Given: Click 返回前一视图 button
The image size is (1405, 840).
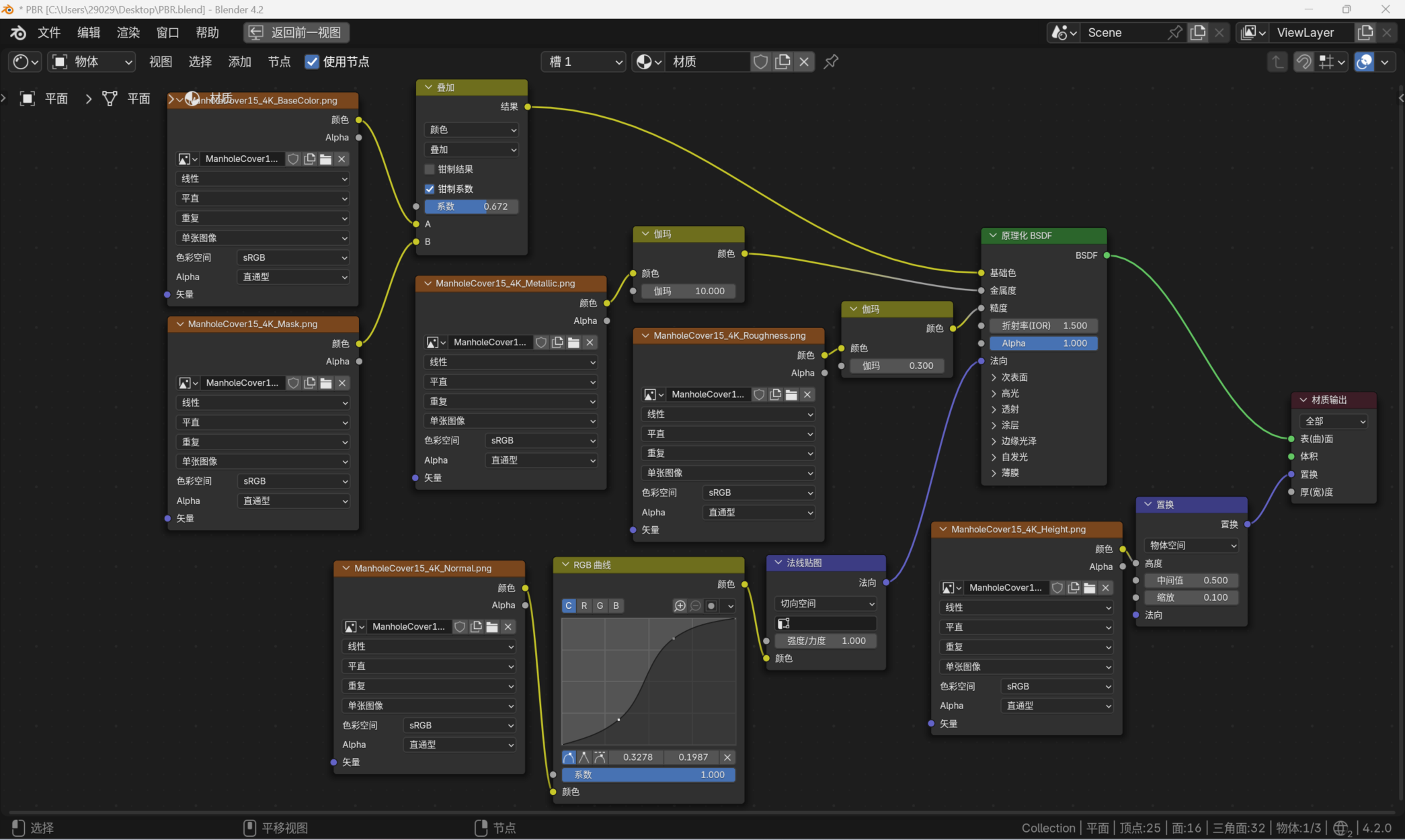Looking at the screenshot, I should click(296, 32).
